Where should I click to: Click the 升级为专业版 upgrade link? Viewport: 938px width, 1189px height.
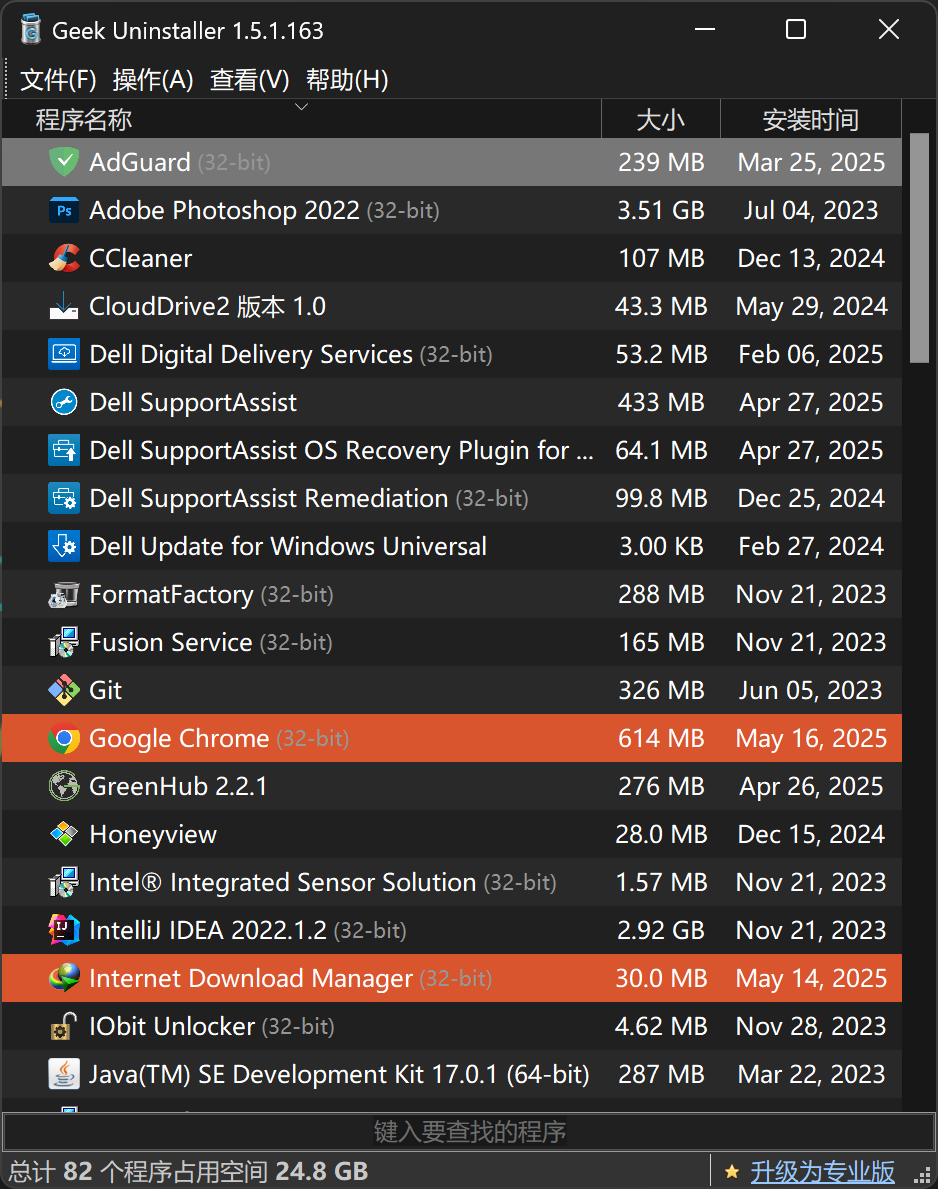coord(822,1172)
